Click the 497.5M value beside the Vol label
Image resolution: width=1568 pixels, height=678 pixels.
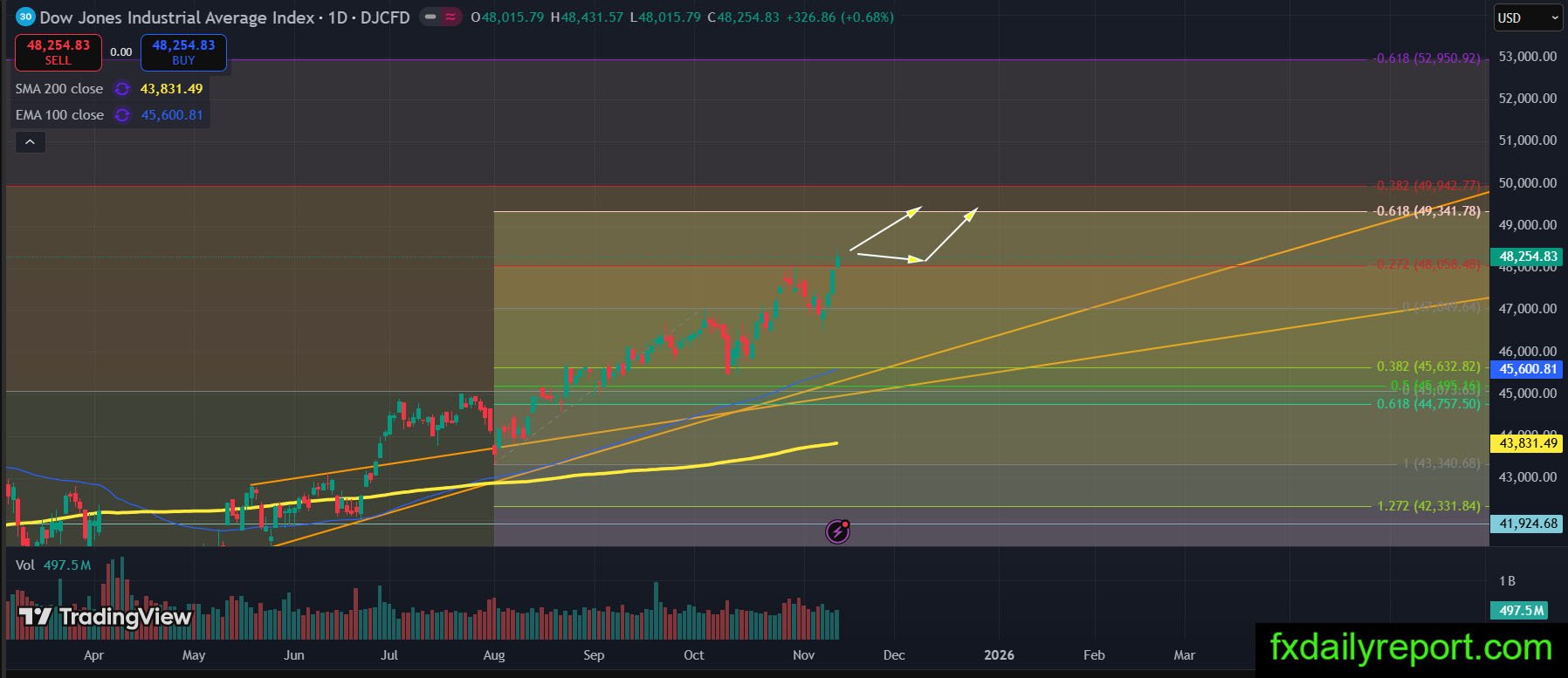(x=66, y=565)
